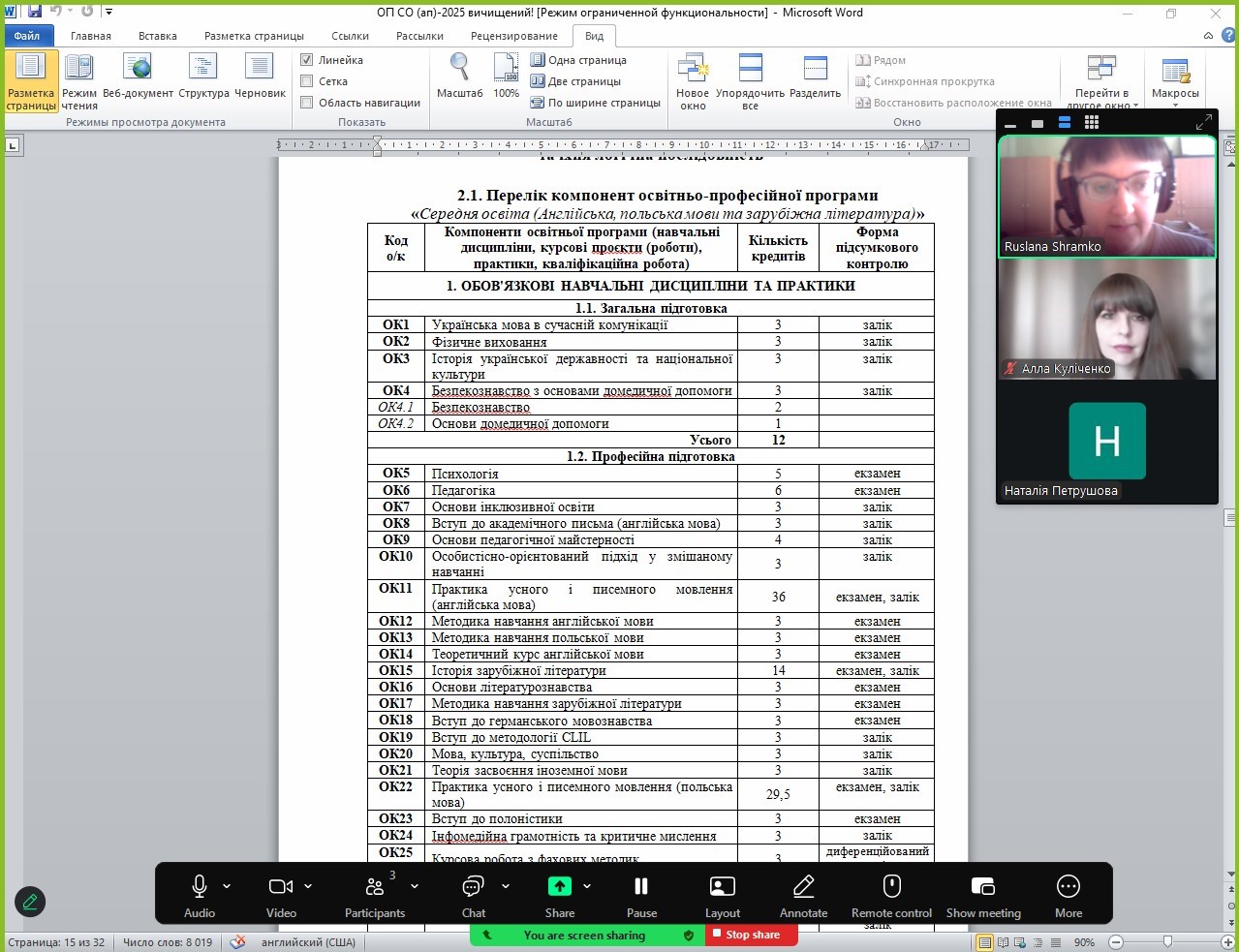Image resolution: width=1239 pixels, height=952 pixels.
Task: Open Participants list in Zoom toolbar
Action: click(x=375, y=886)
